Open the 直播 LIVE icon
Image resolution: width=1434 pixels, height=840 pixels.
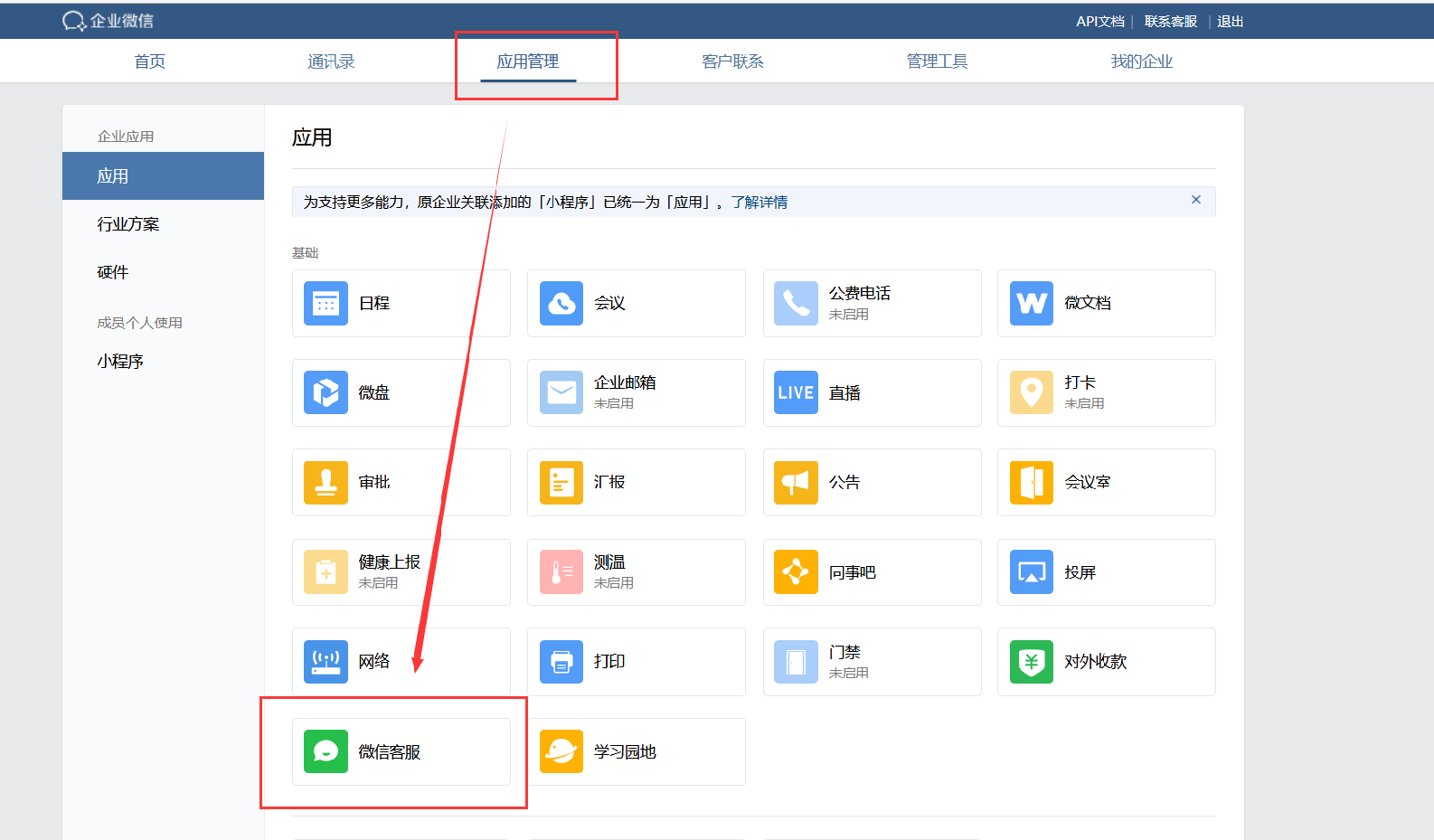pos(796,392)
